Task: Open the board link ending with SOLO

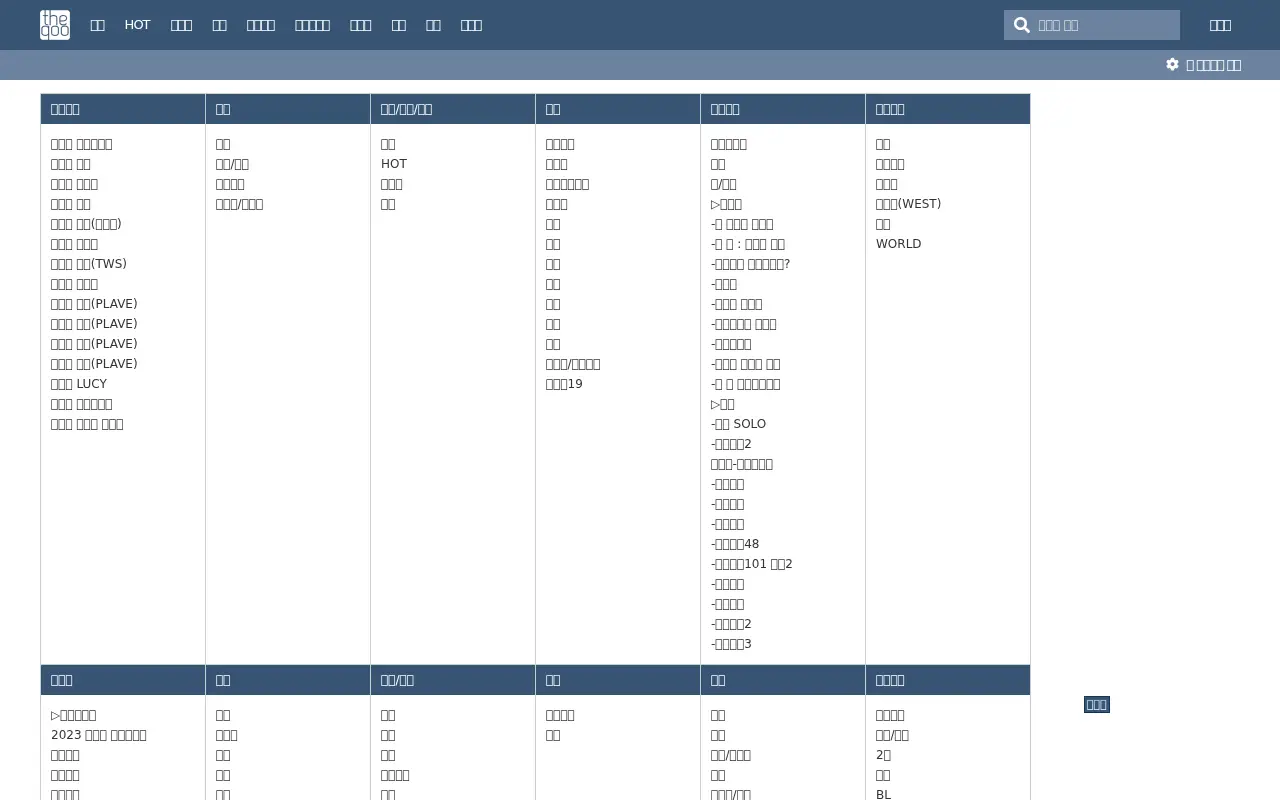Action: click(x=738, y=424)
